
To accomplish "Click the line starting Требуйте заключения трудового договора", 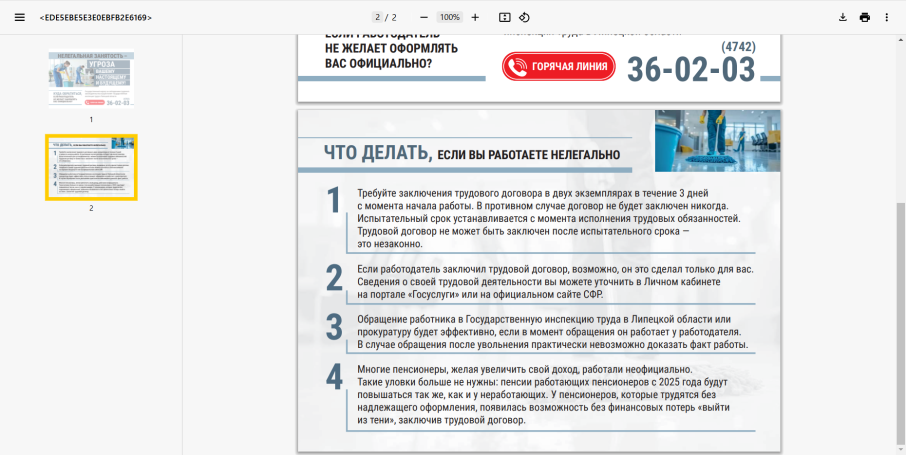I will (x=533, y=193).
